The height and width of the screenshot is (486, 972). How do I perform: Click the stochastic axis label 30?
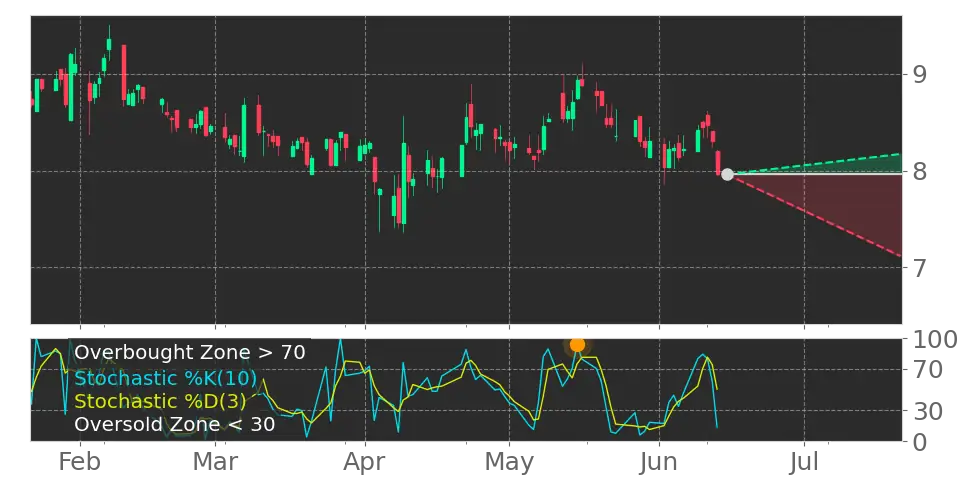[926, 411]
